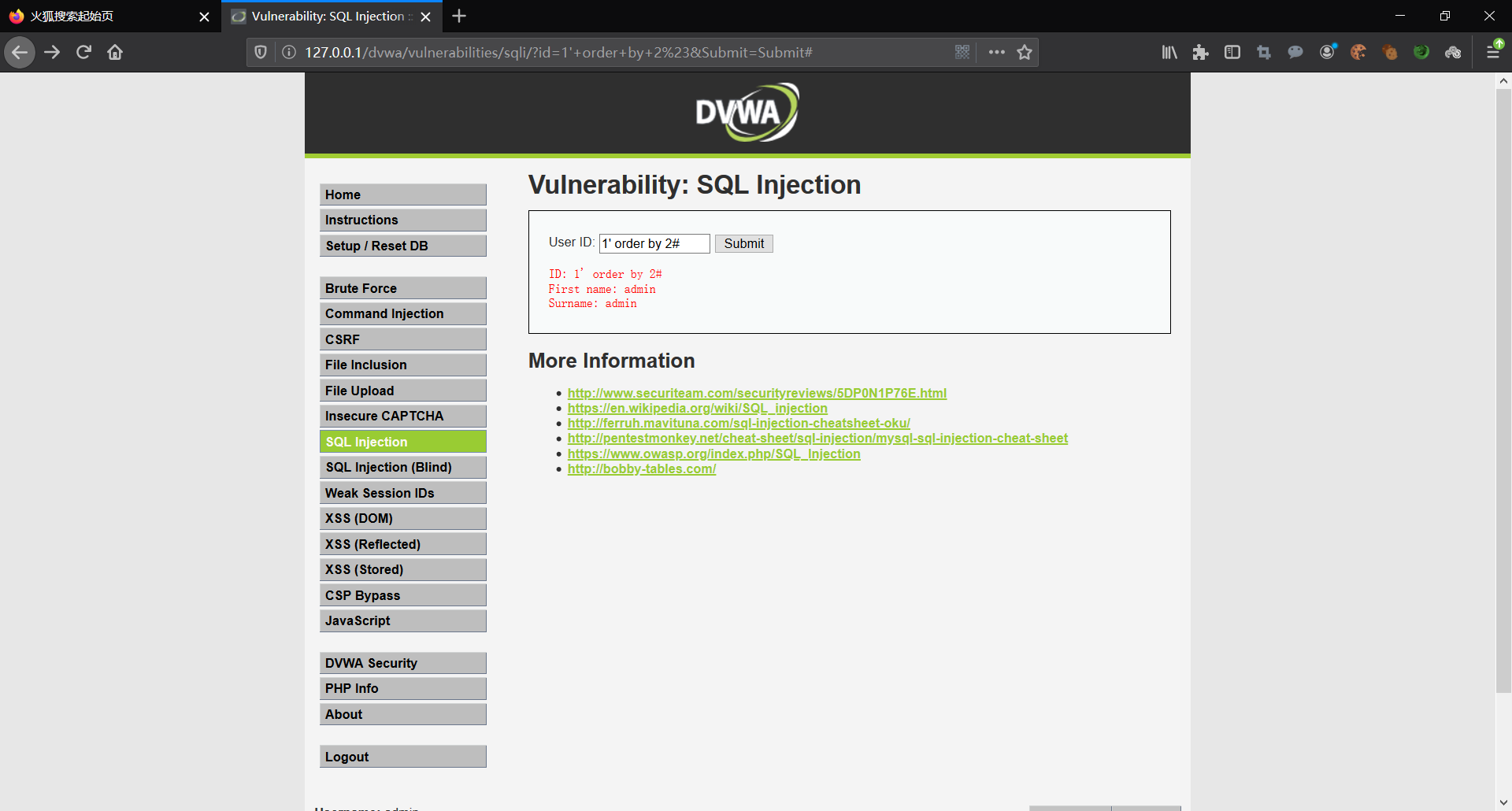Screen dimensions: 1512x811
Task: Reload the current page
Action: click(x=83, y=52)
